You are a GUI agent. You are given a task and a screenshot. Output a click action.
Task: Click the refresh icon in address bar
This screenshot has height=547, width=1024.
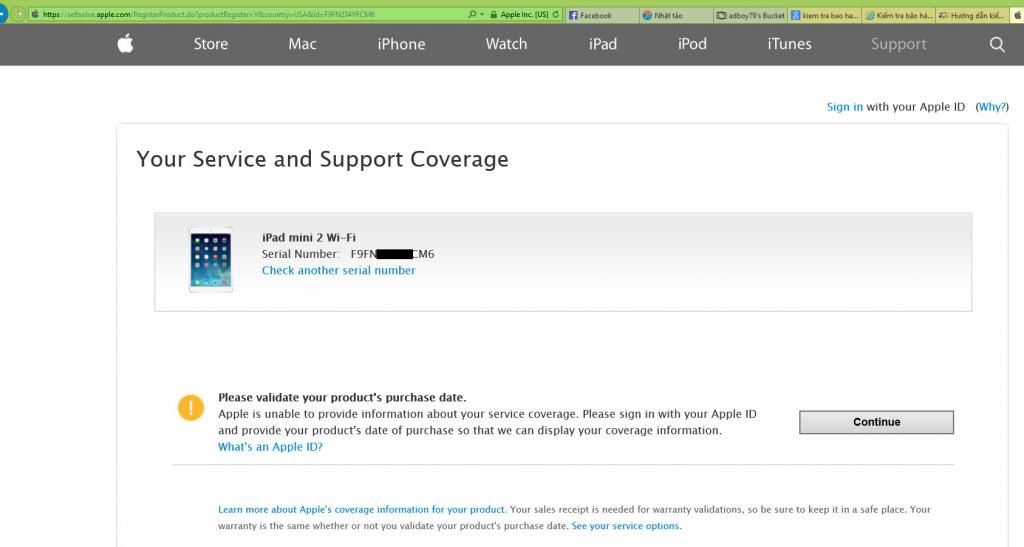[x=556, y=15]
